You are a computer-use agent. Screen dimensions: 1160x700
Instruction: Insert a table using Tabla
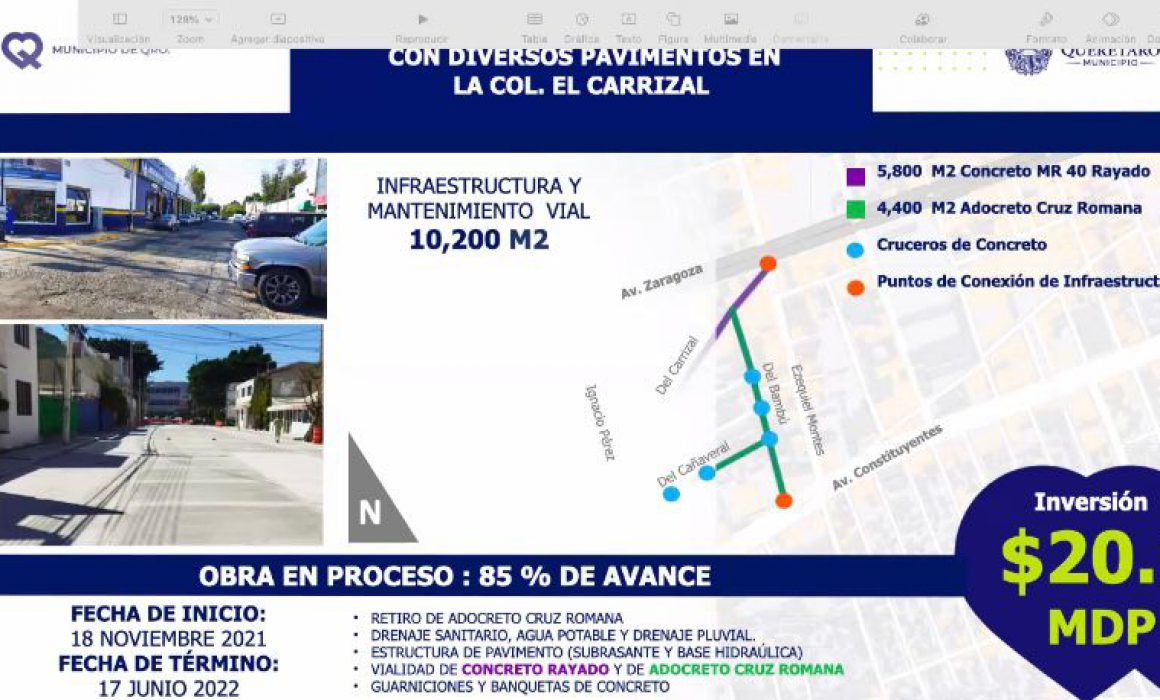click(534, 27)
